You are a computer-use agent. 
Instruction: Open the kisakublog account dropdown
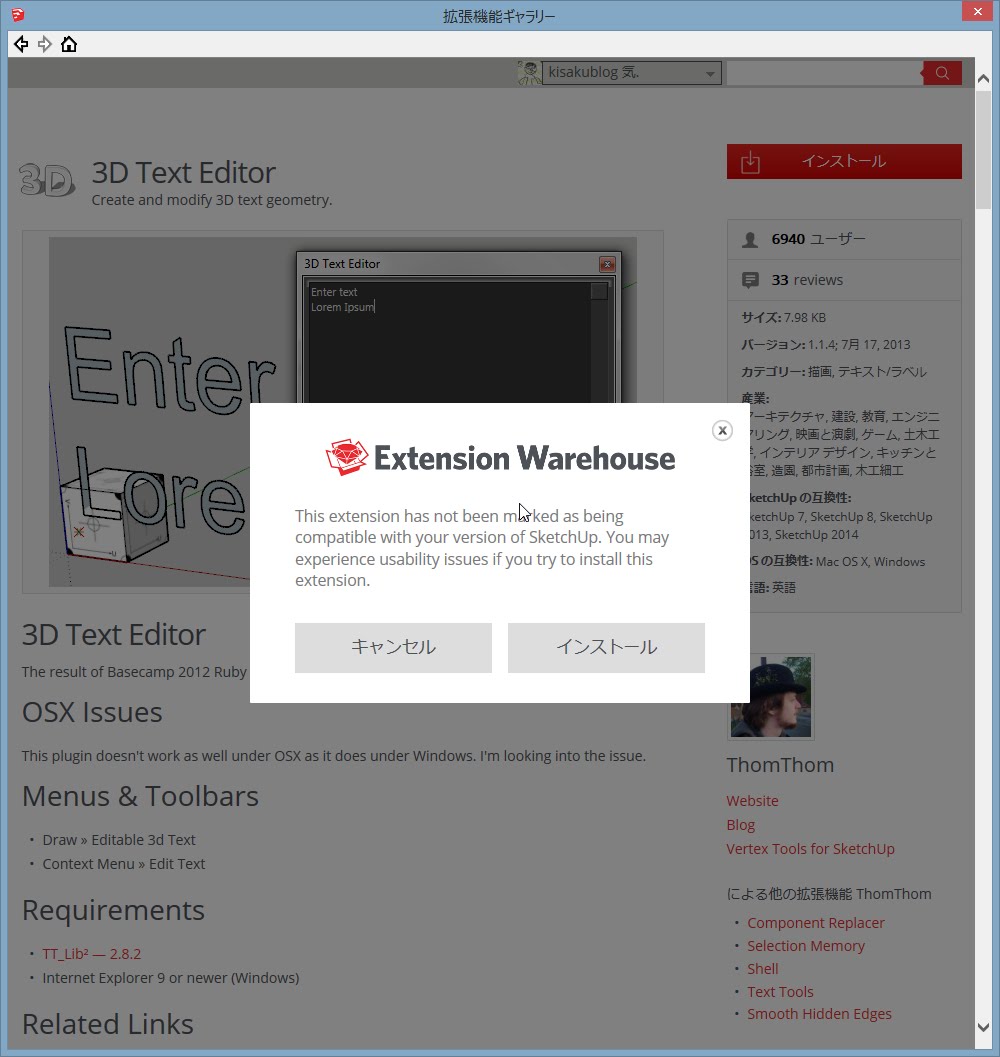click(x=632, y=73)
